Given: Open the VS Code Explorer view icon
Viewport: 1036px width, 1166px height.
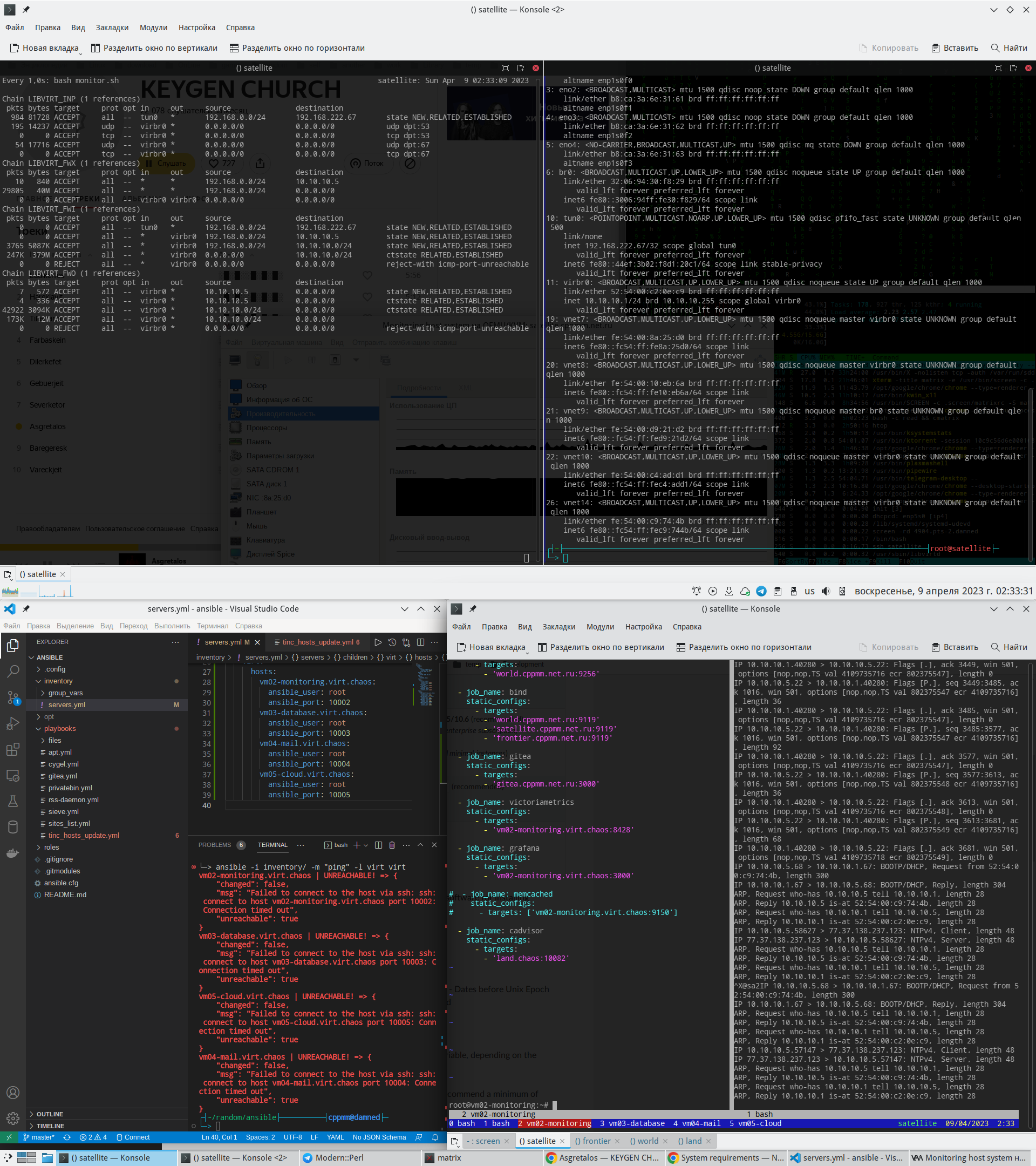Looking at the screenshot, I should (x=12, y=645).
